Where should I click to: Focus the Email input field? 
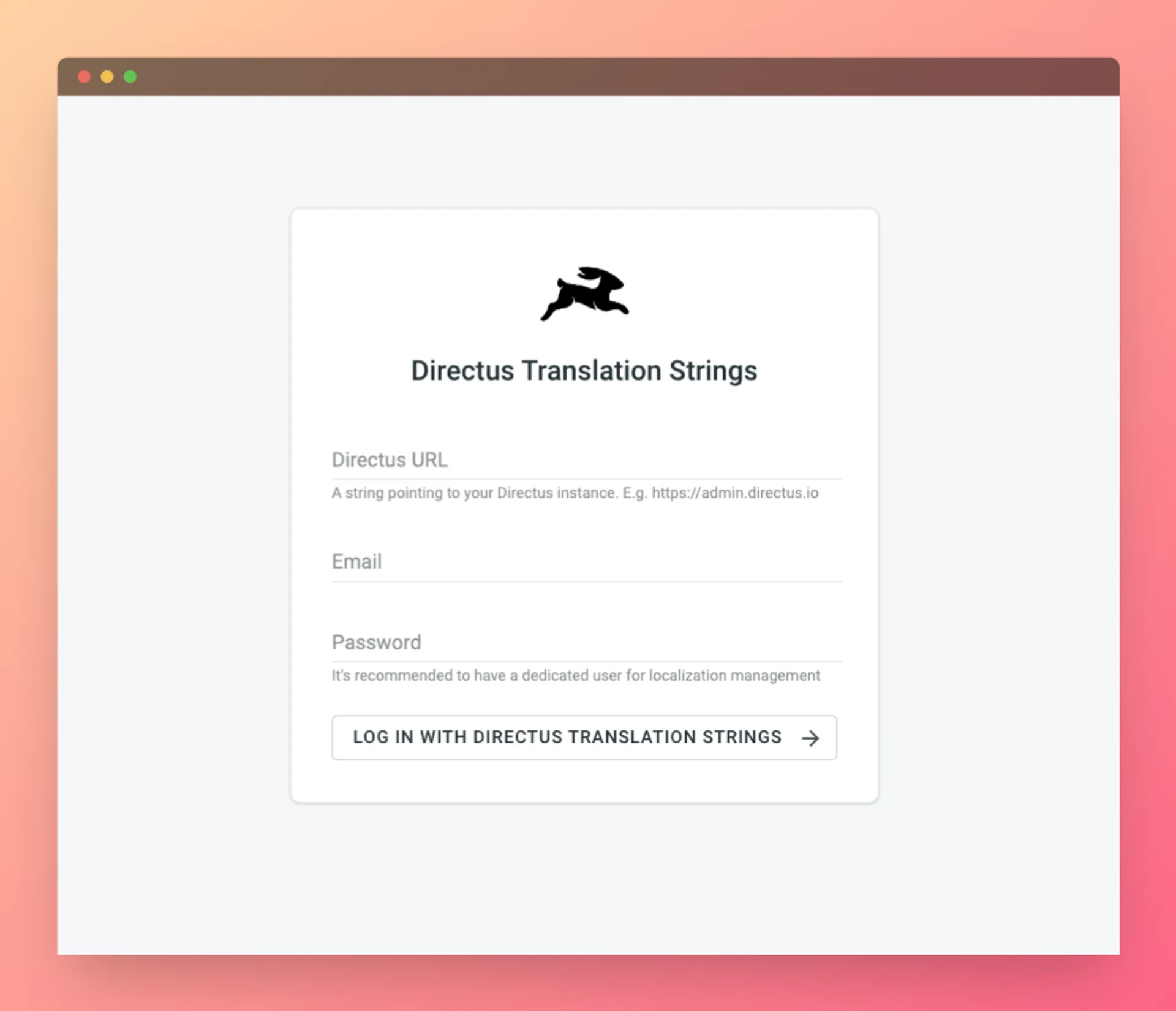[x=587, y=562]
